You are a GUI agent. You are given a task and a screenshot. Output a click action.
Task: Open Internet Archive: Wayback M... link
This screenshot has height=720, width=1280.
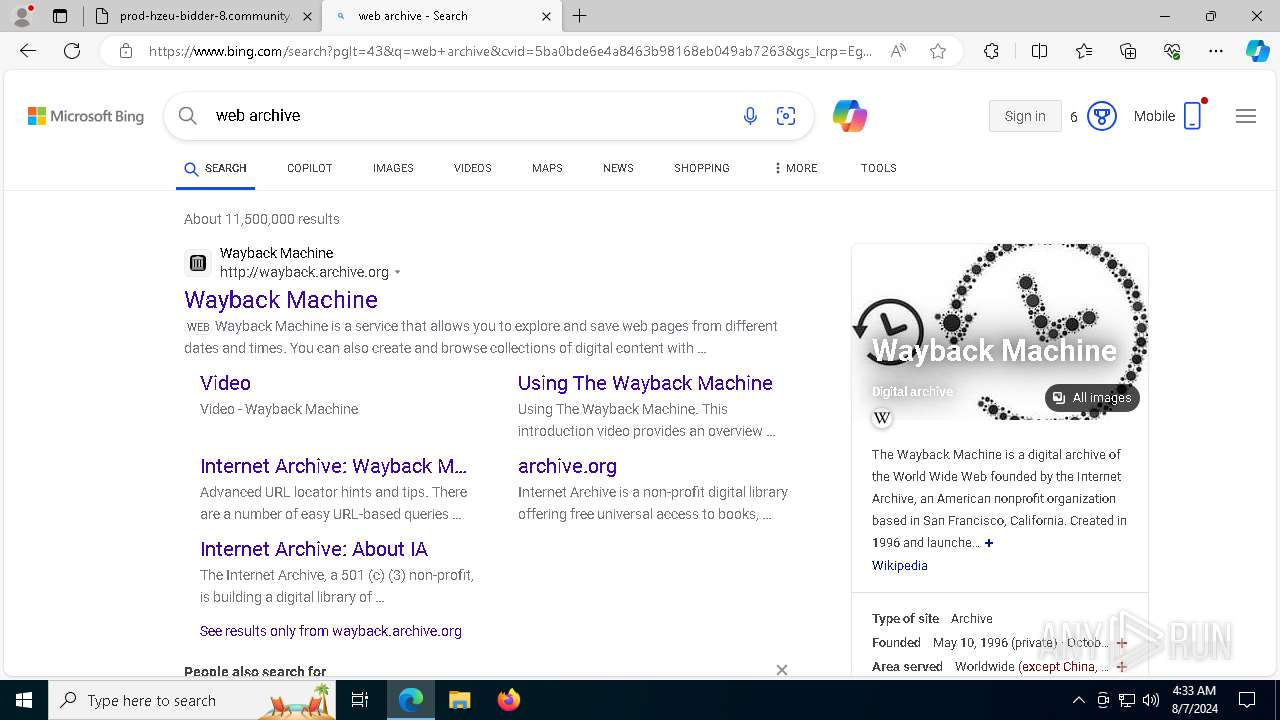pyautogui.click(x=333, y=466)
